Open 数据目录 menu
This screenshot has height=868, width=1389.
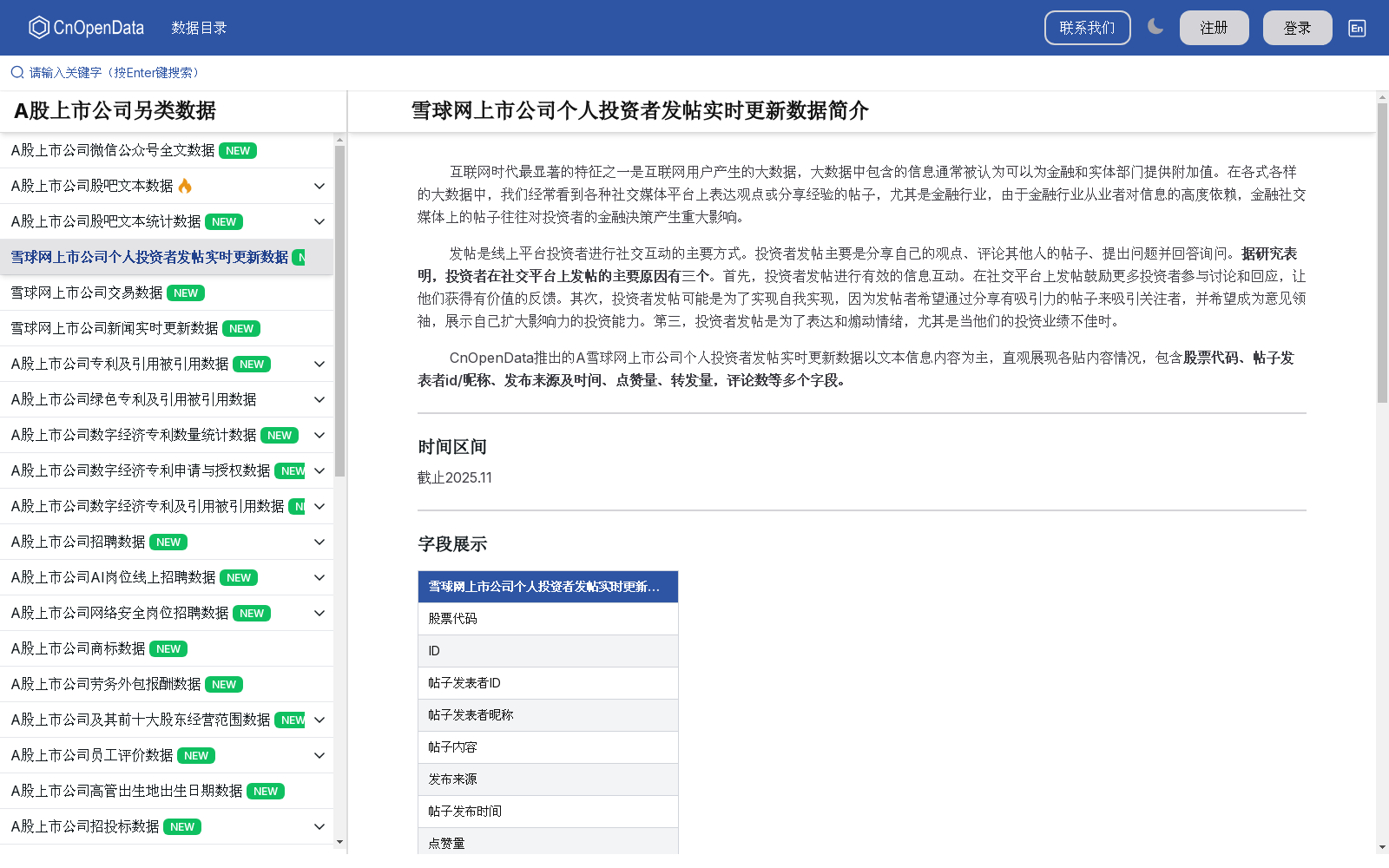[x=199, y=28]
